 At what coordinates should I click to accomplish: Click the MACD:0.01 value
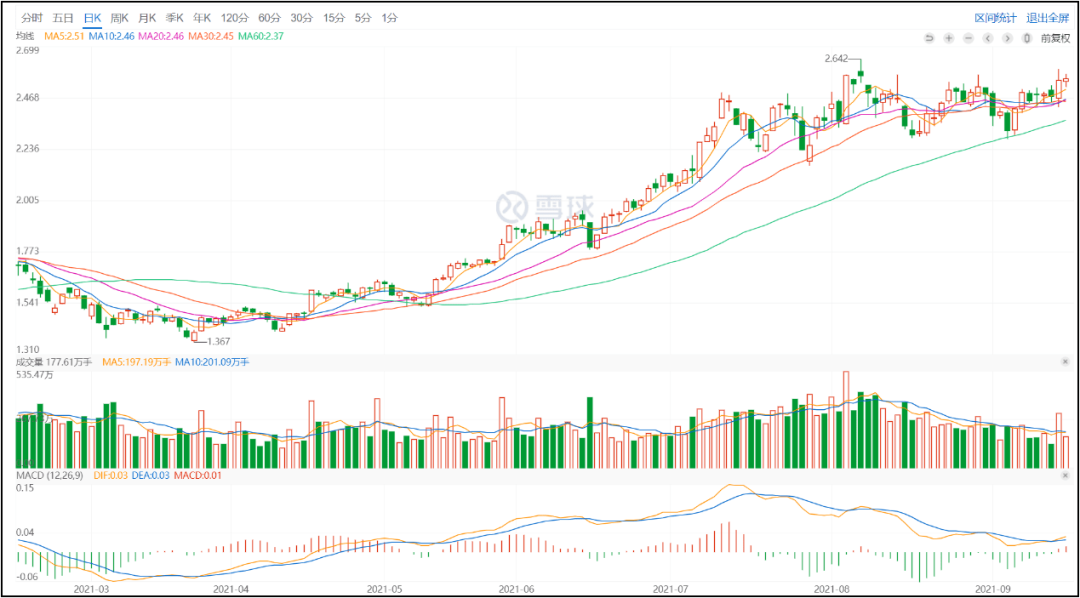[200, 476]
